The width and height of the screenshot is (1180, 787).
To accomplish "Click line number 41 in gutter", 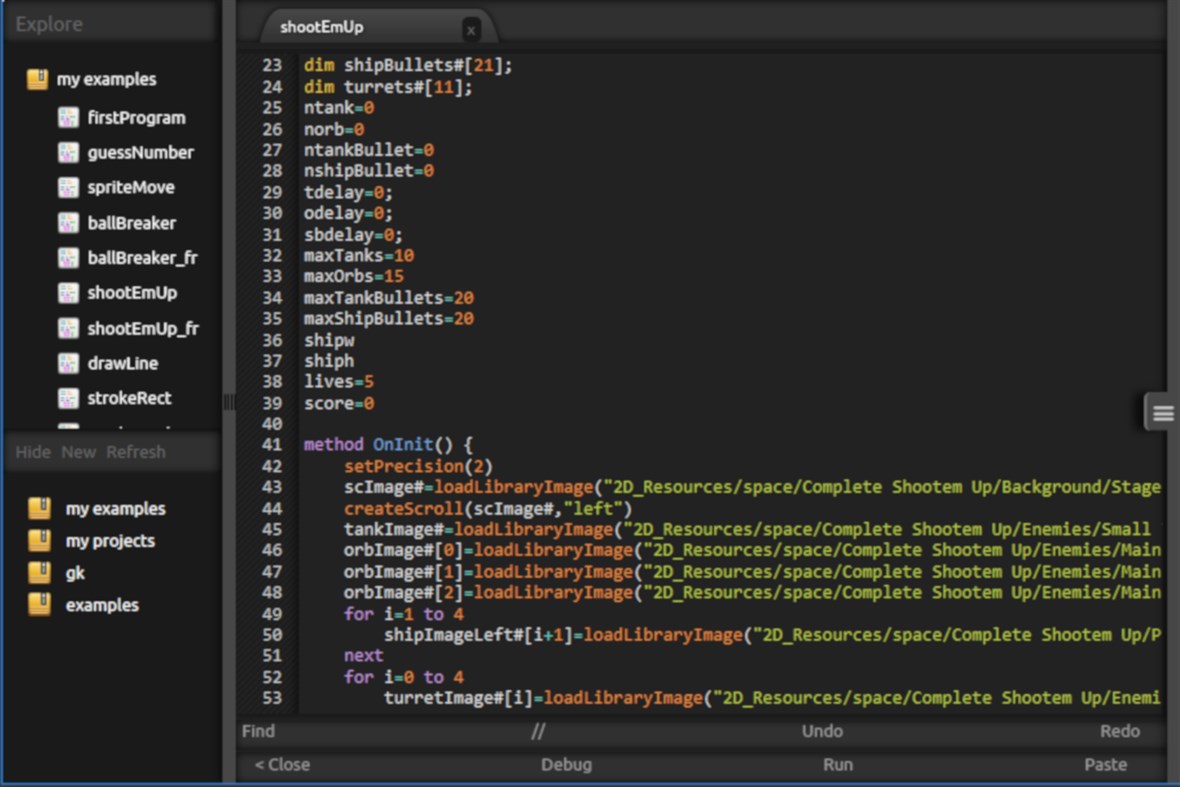I will point(272,445).
